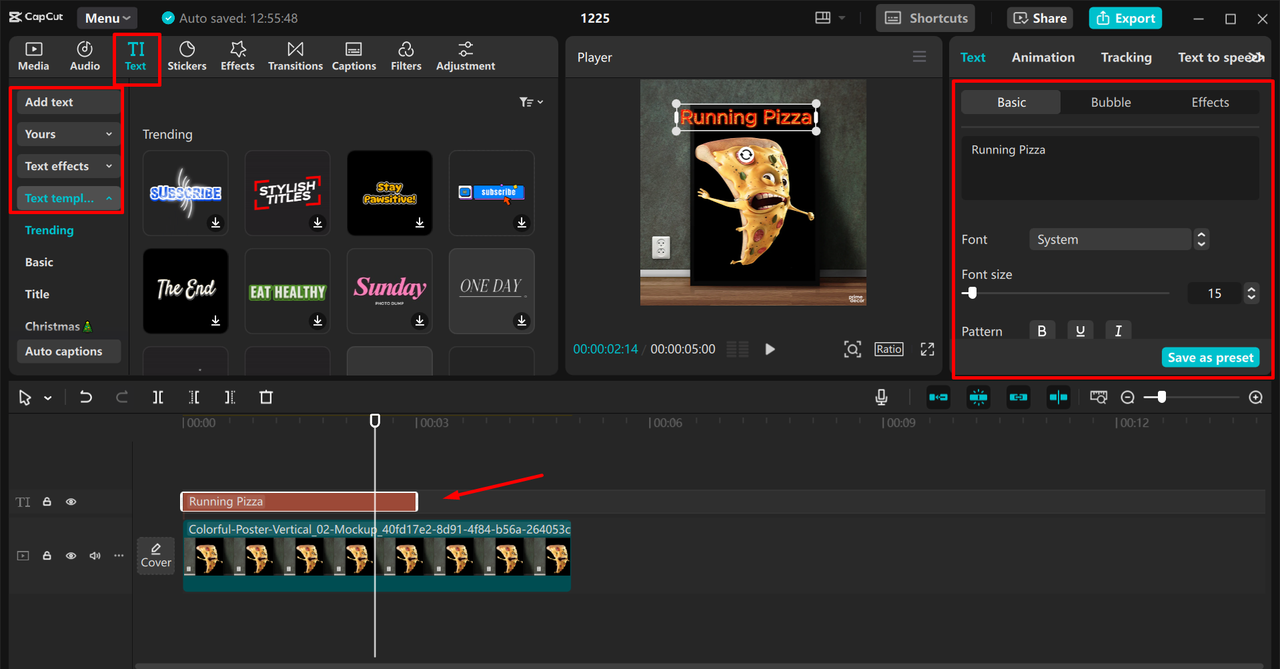Open the Transitions panel
The image size is (1280, 669).
pyautogui.click(x=295, y=56)
